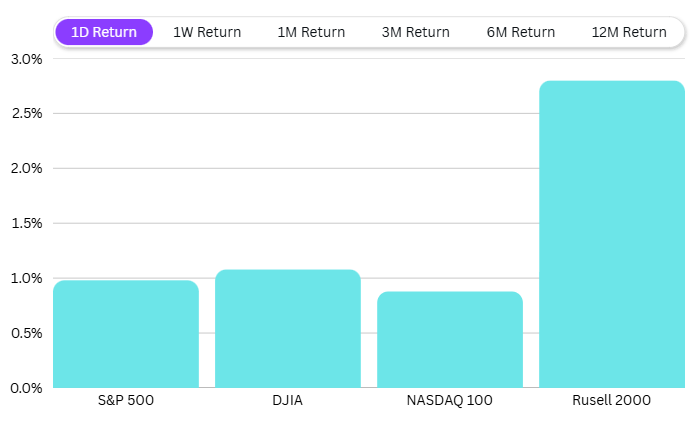Click the tall Rusell 2000 bar
Image resolution: width=697 pixels, height=422 pixels.
point(612,234)
